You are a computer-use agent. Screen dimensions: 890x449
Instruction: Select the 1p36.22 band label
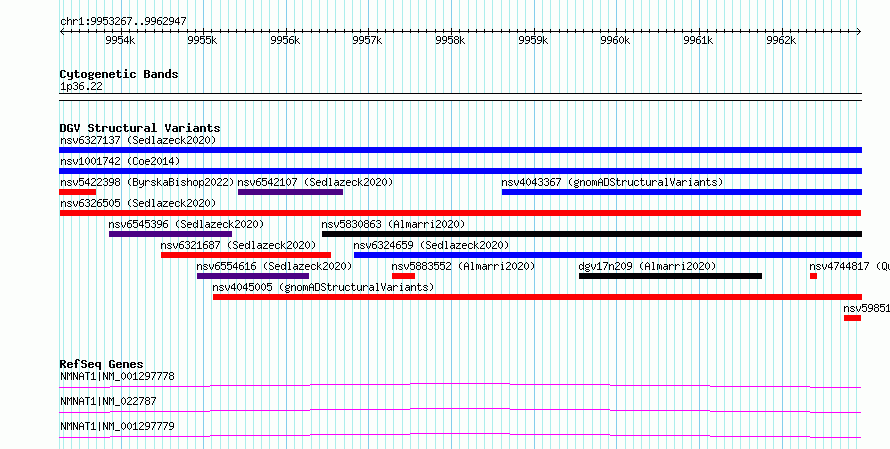click(81, 87)
